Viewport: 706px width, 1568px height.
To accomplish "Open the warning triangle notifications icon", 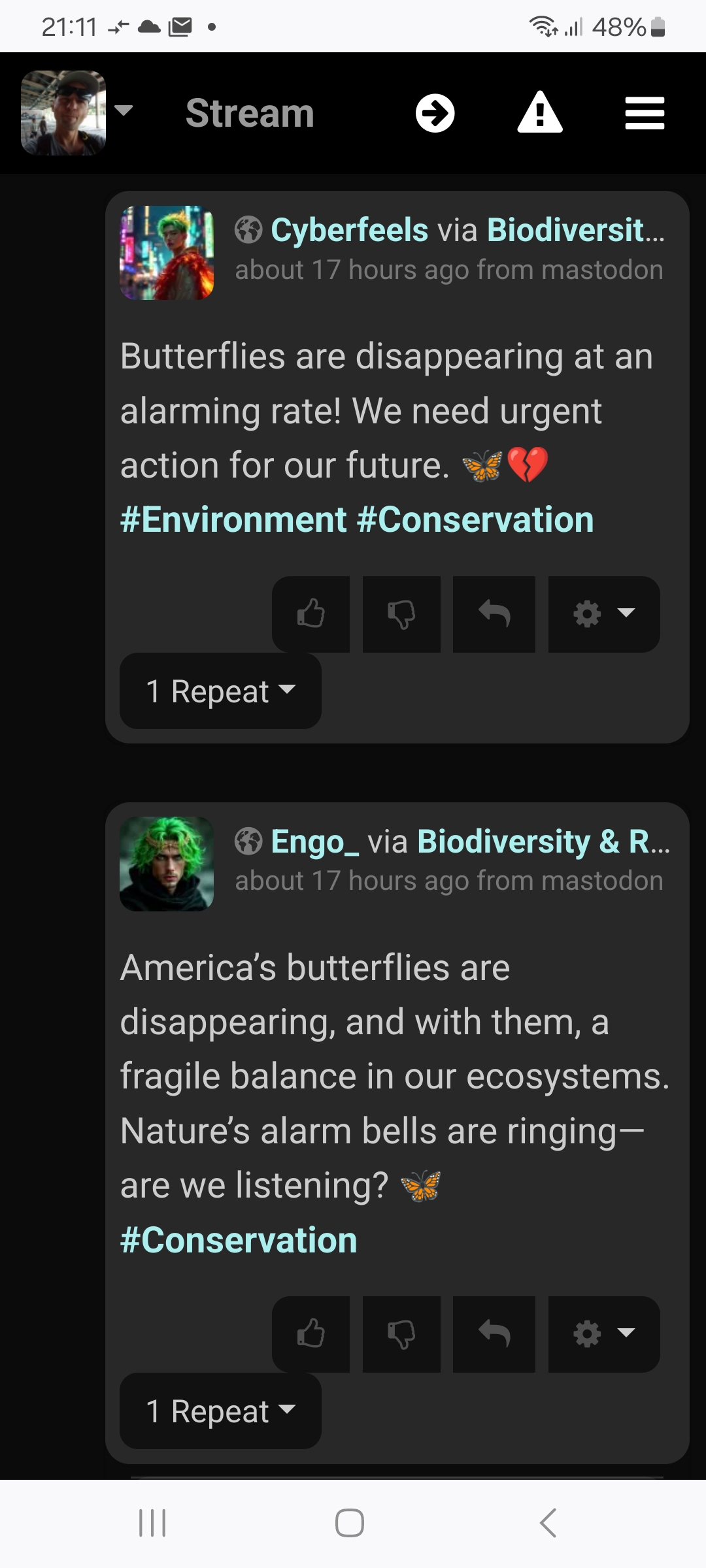I will [540, 113].
